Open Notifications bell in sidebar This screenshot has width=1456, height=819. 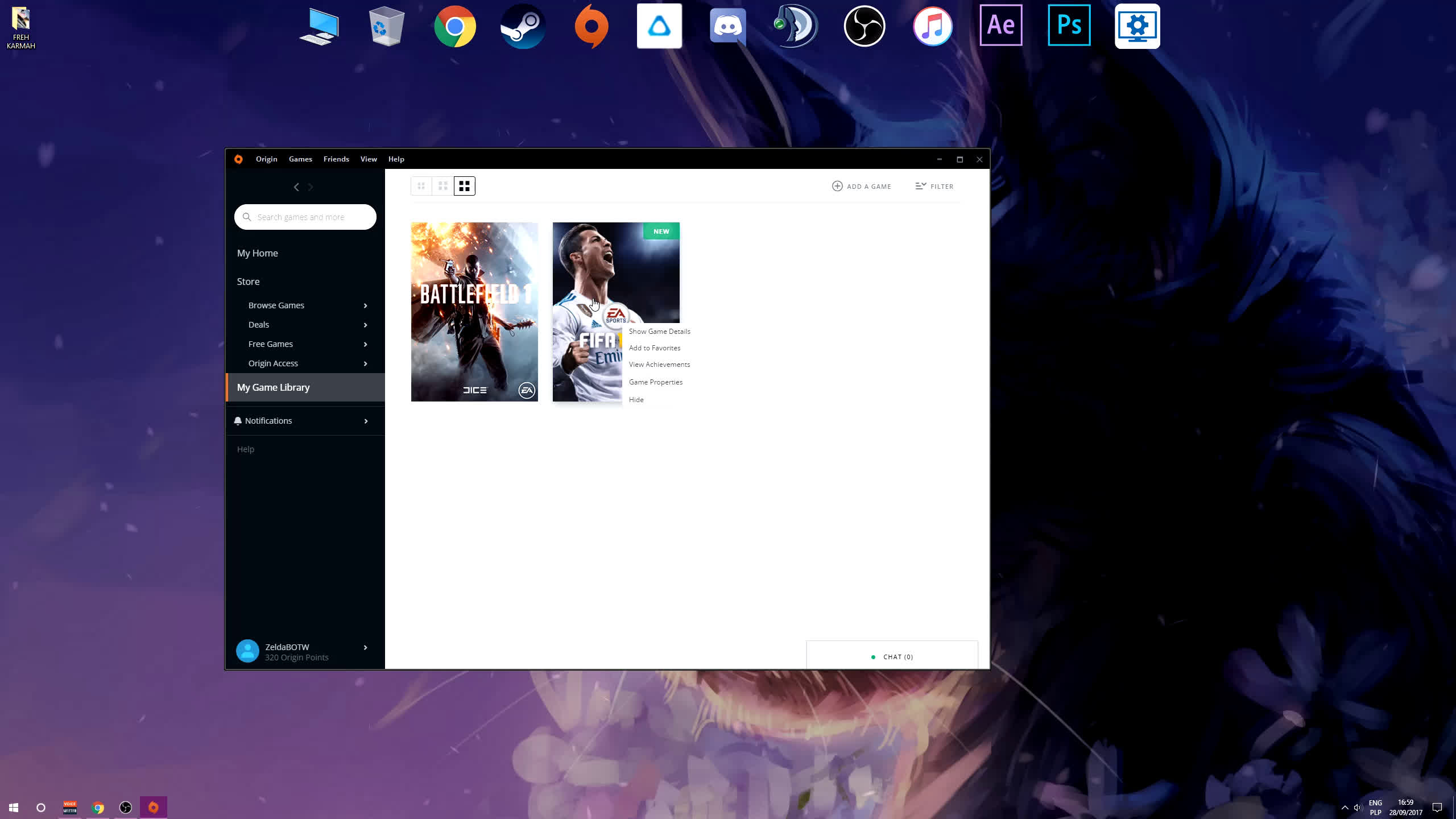point(238,421)
